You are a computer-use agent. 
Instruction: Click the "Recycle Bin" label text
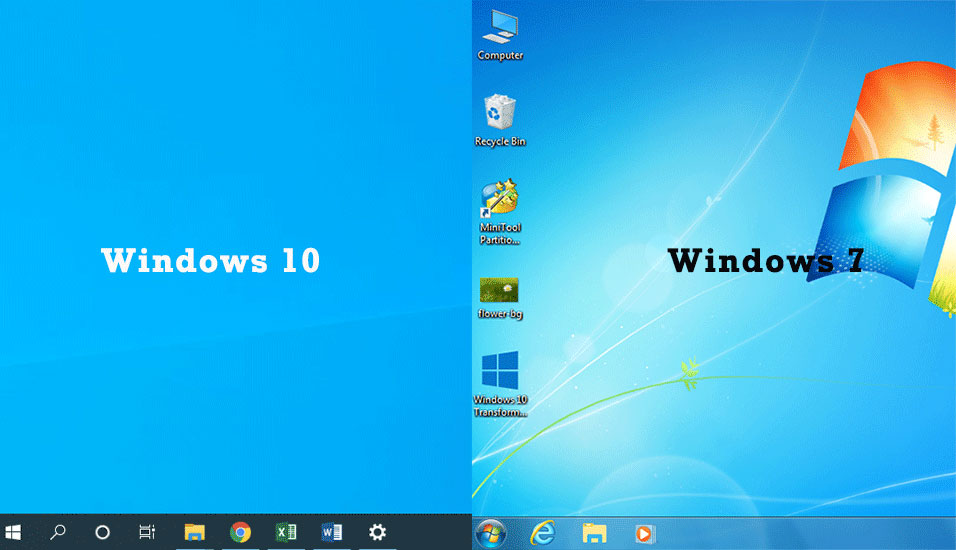click(x=500, y=141)
